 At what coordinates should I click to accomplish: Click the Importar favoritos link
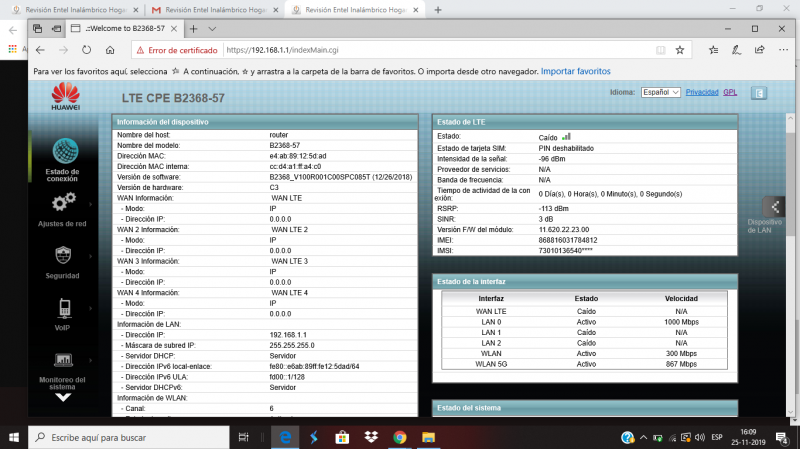point(575,71)
